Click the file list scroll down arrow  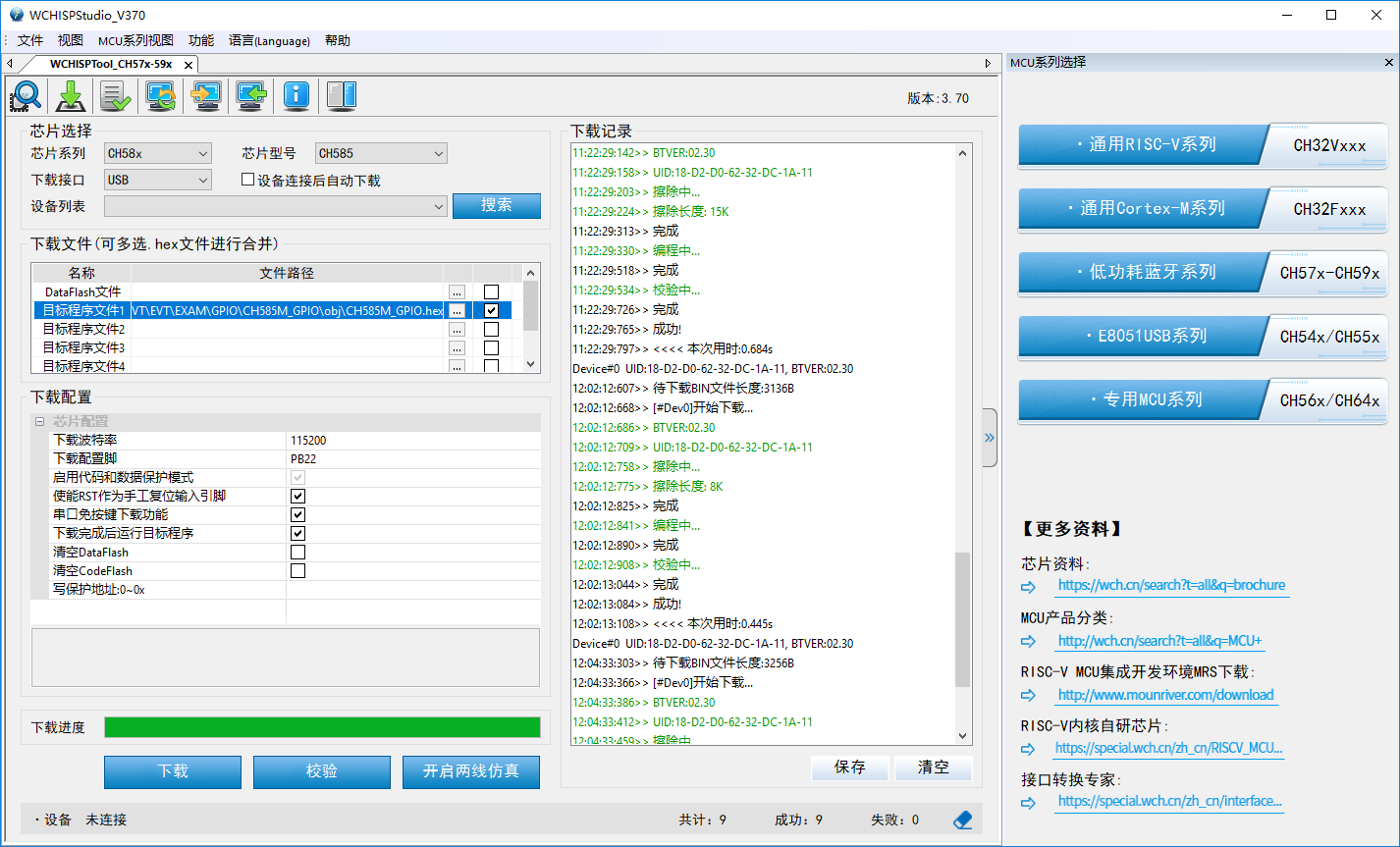(x=531, y=364)
